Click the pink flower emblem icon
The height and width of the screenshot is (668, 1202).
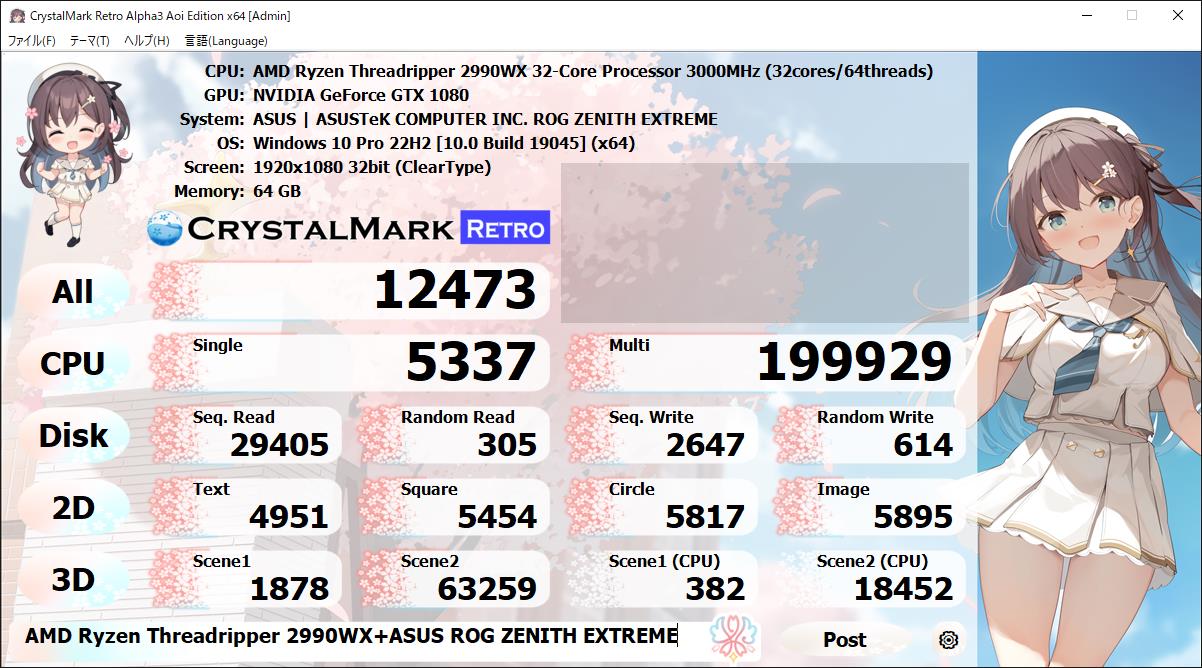click(735, 640)
